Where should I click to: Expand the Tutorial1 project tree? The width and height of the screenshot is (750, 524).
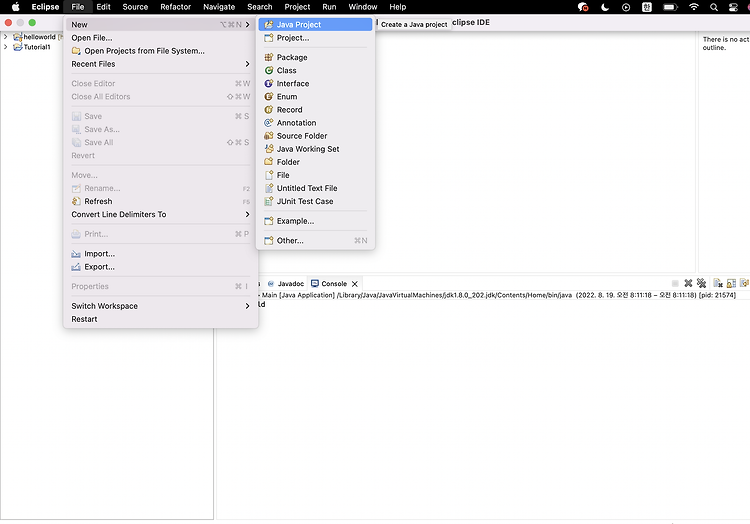tap(5, 47)
